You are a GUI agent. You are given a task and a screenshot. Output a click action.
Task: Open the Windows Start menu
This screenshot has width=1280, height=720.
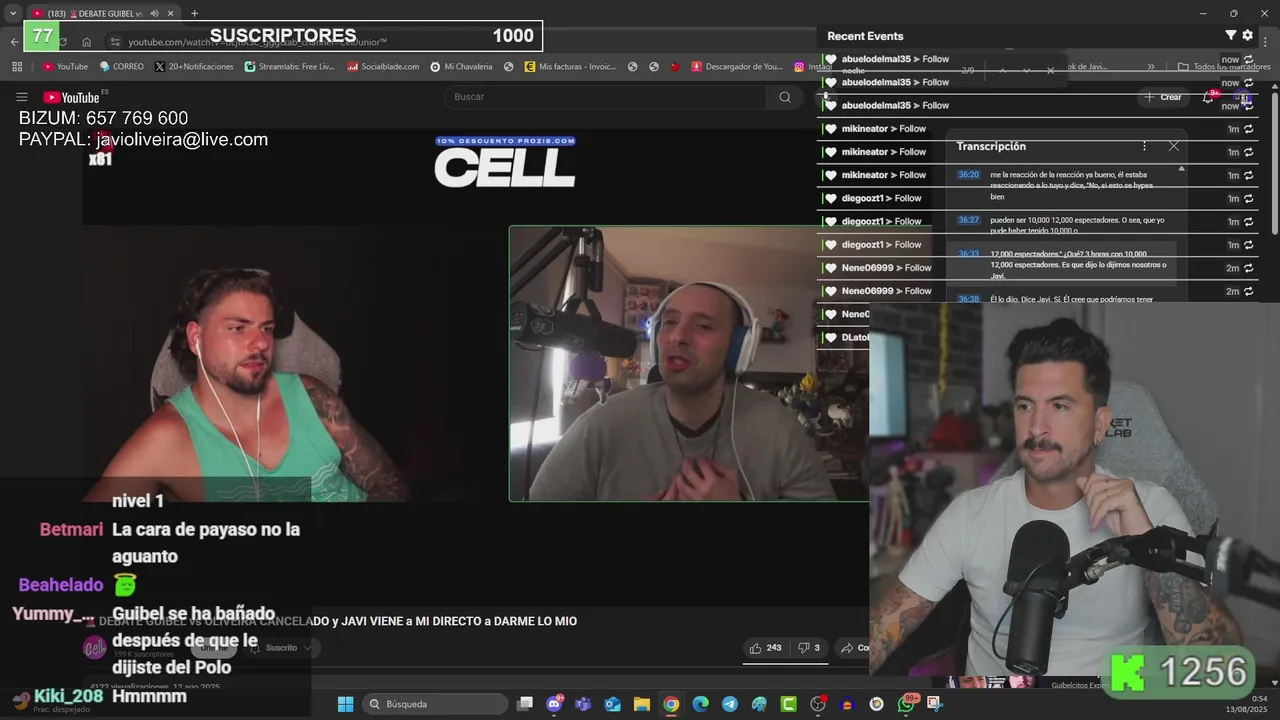point(345,704)
